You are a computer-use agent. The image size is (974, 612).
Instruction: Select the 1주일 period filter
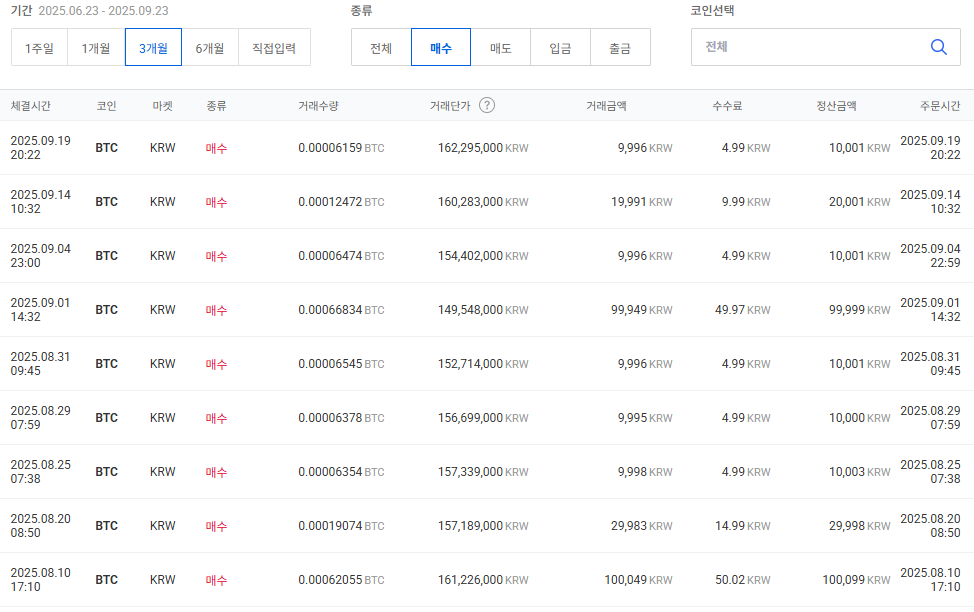[x=40, y=46]
